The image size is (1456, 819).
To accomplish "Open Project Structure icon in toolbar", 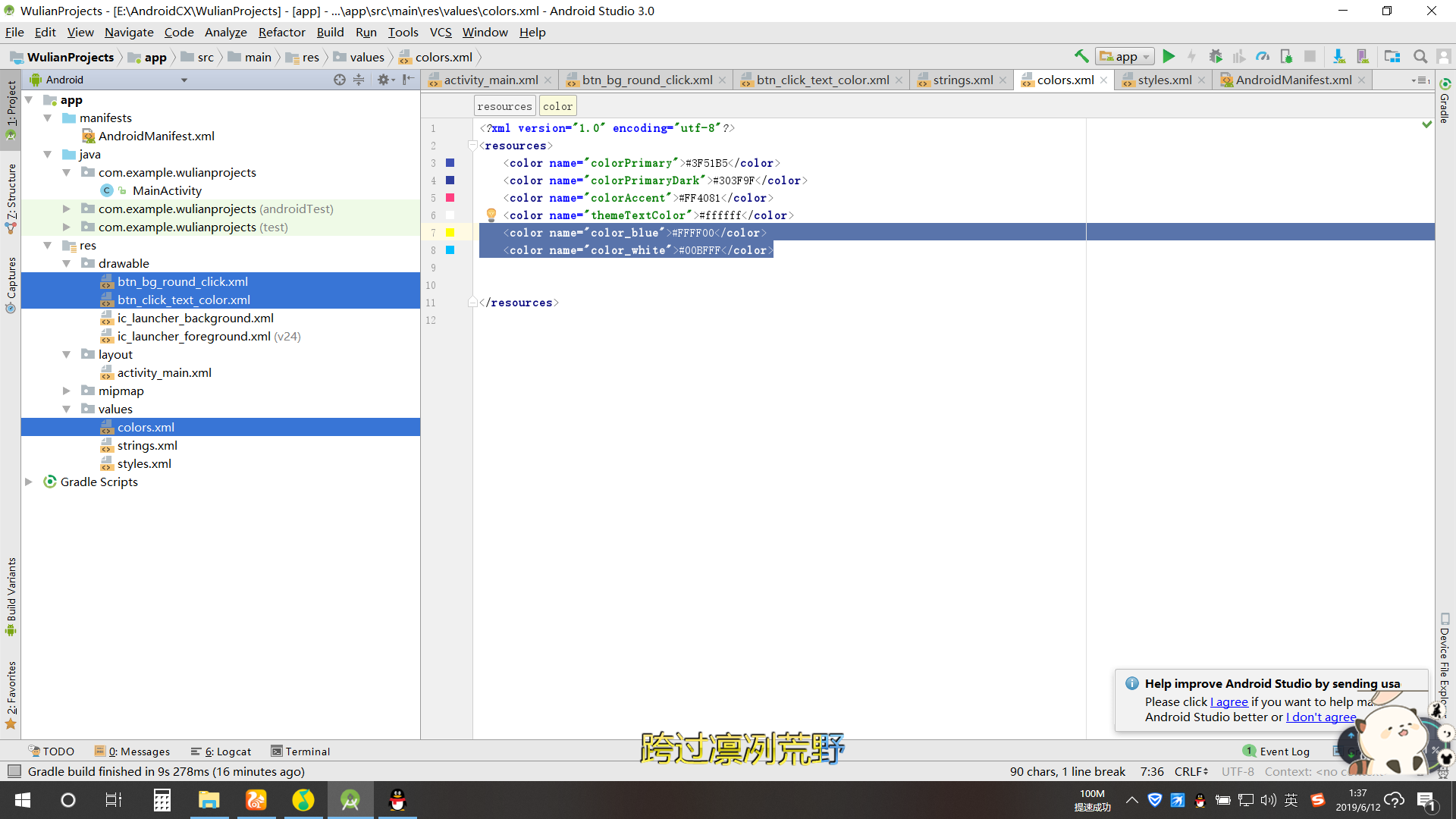I will click(x=1392, y=56).
